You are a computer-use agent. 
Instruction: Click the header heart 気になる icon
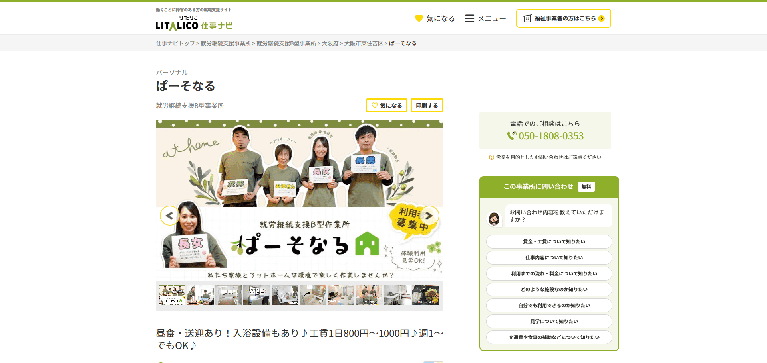click(419, 19)
